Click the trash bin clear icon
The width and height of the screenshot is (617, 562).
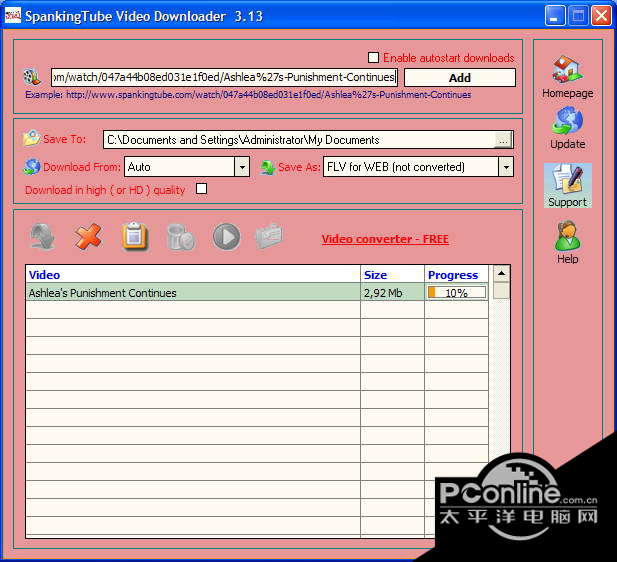point(181,237)
